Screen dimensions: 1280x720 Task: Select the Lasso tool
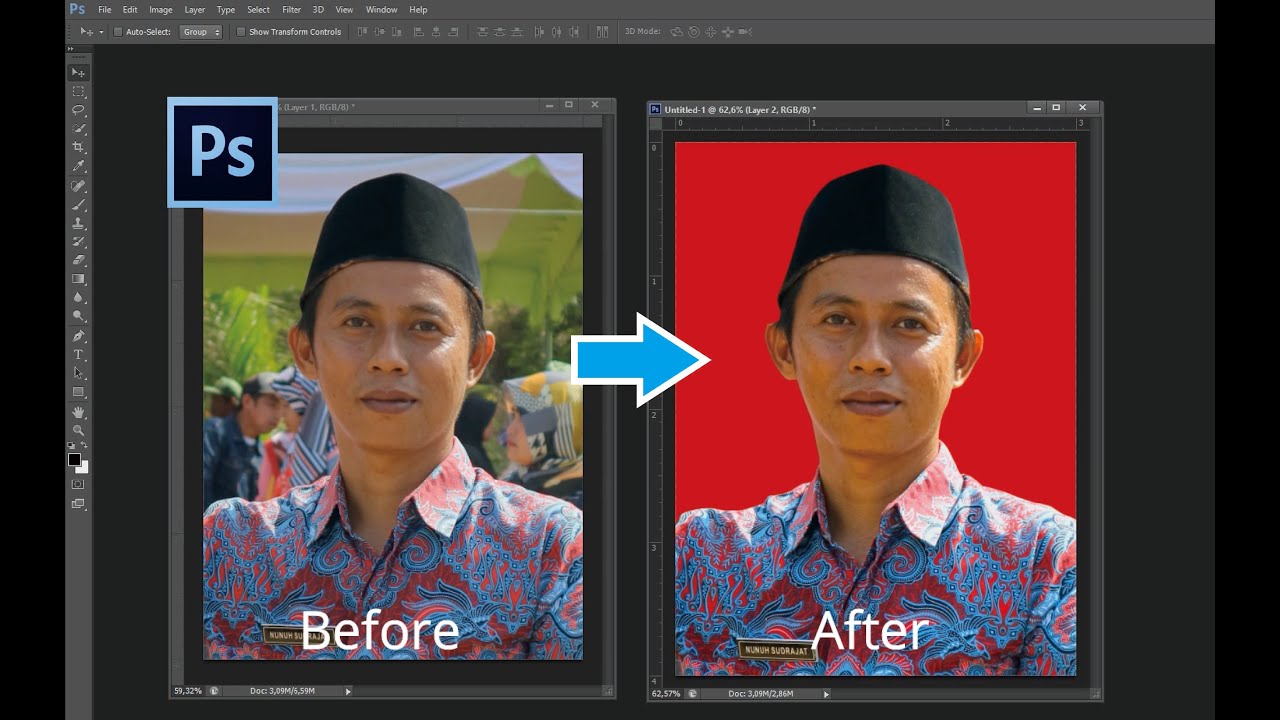[78, 110]
